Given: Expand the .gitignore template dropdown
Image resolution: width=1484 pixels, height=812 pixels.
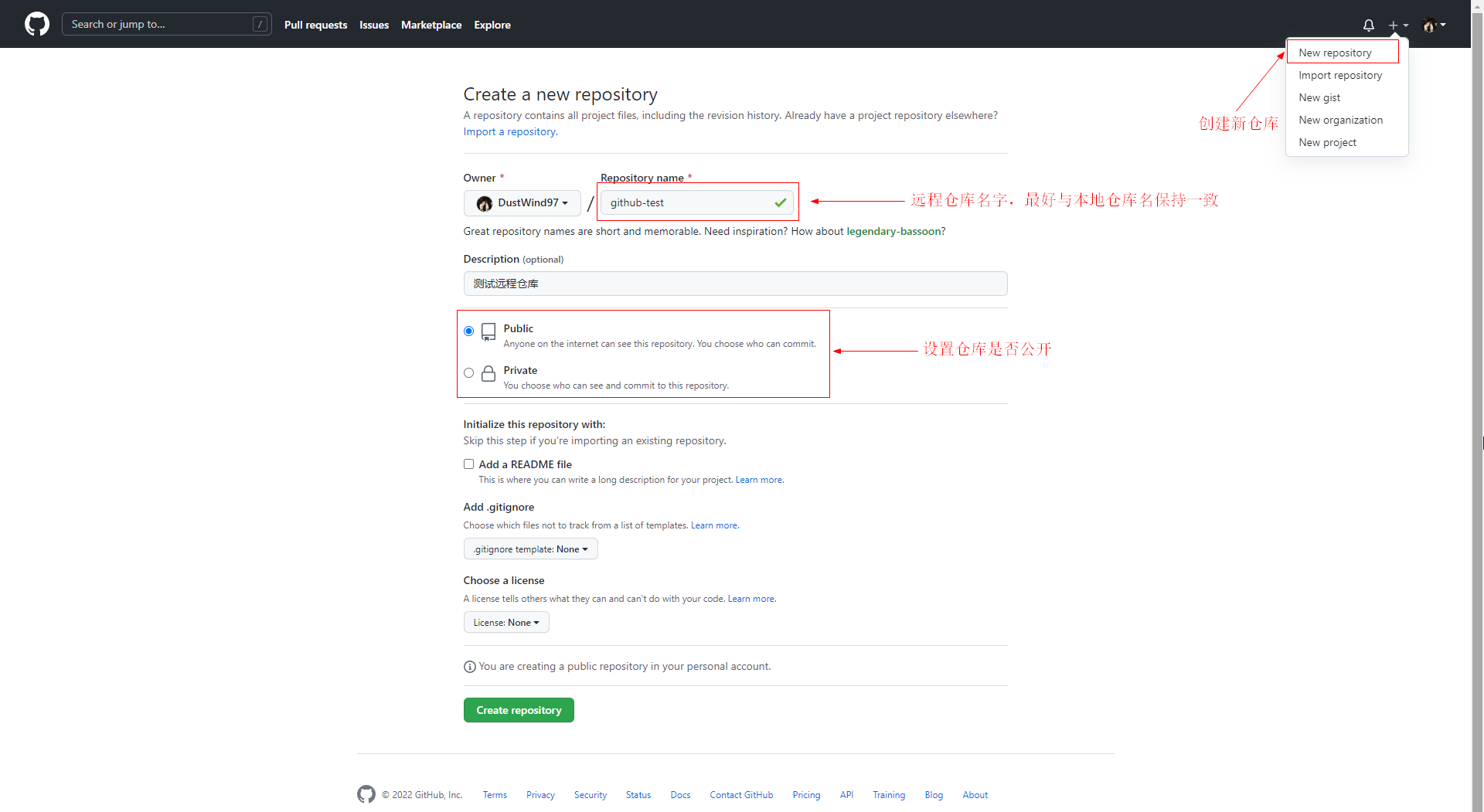Looking at the screenshot, I should (530, 549).
